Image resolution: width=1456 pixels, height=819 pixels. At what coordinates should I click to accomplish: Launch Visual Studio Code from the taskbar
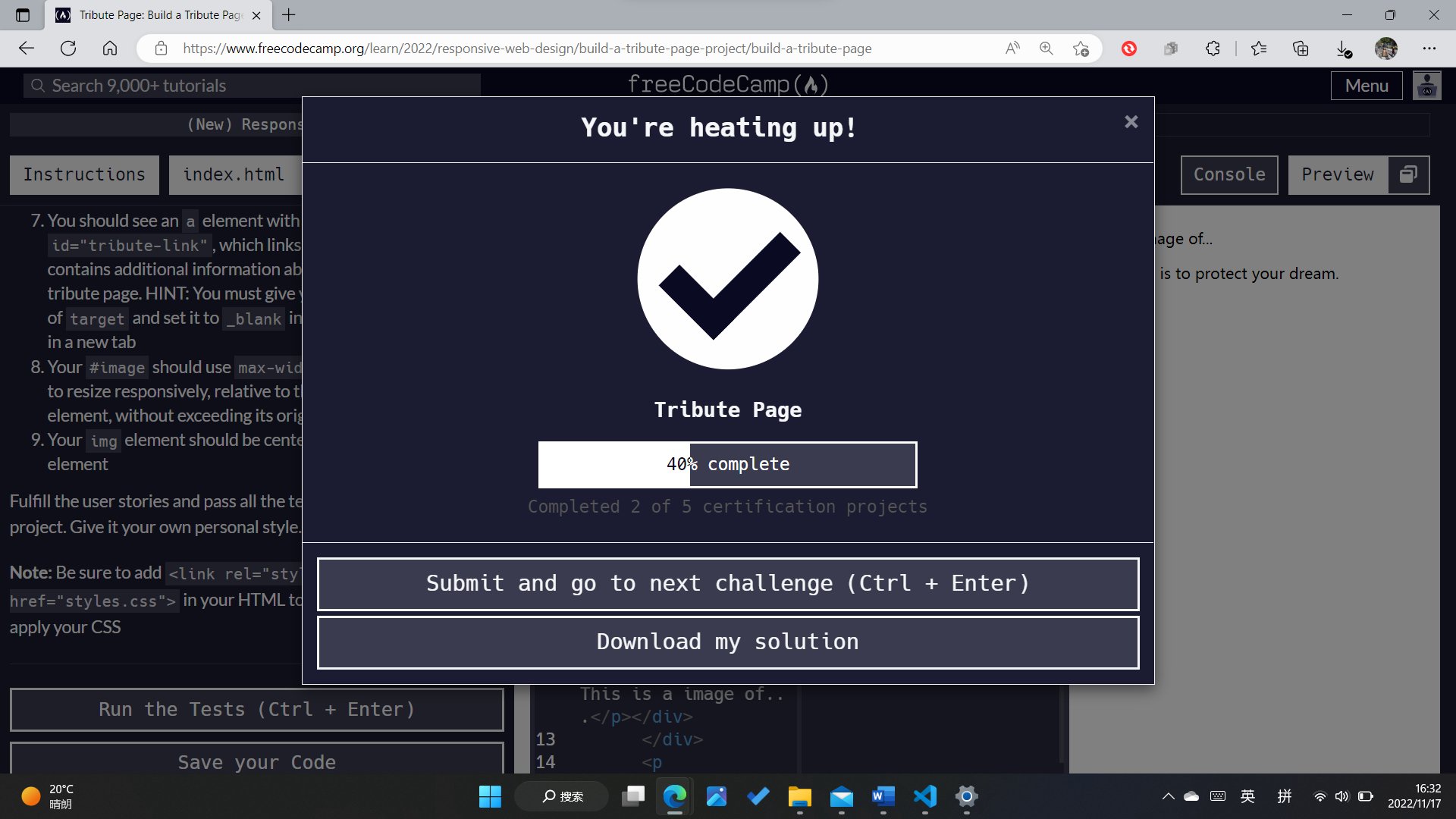pos(924,797)
